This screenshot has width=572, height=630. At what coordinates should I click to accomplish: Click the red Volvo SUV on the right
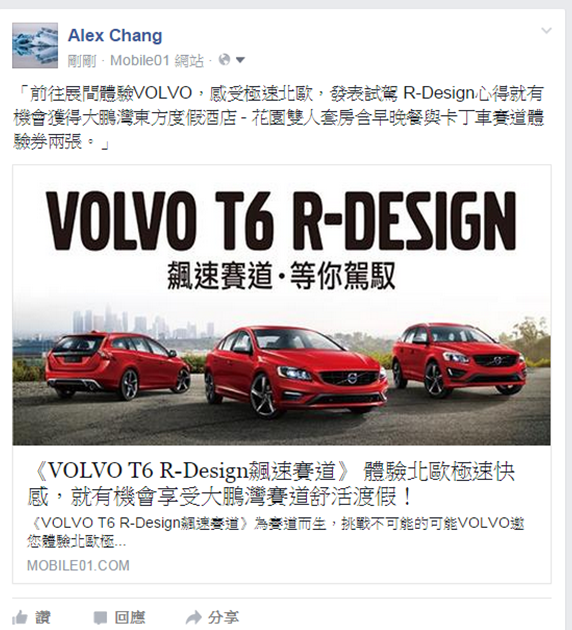point(459,359)
